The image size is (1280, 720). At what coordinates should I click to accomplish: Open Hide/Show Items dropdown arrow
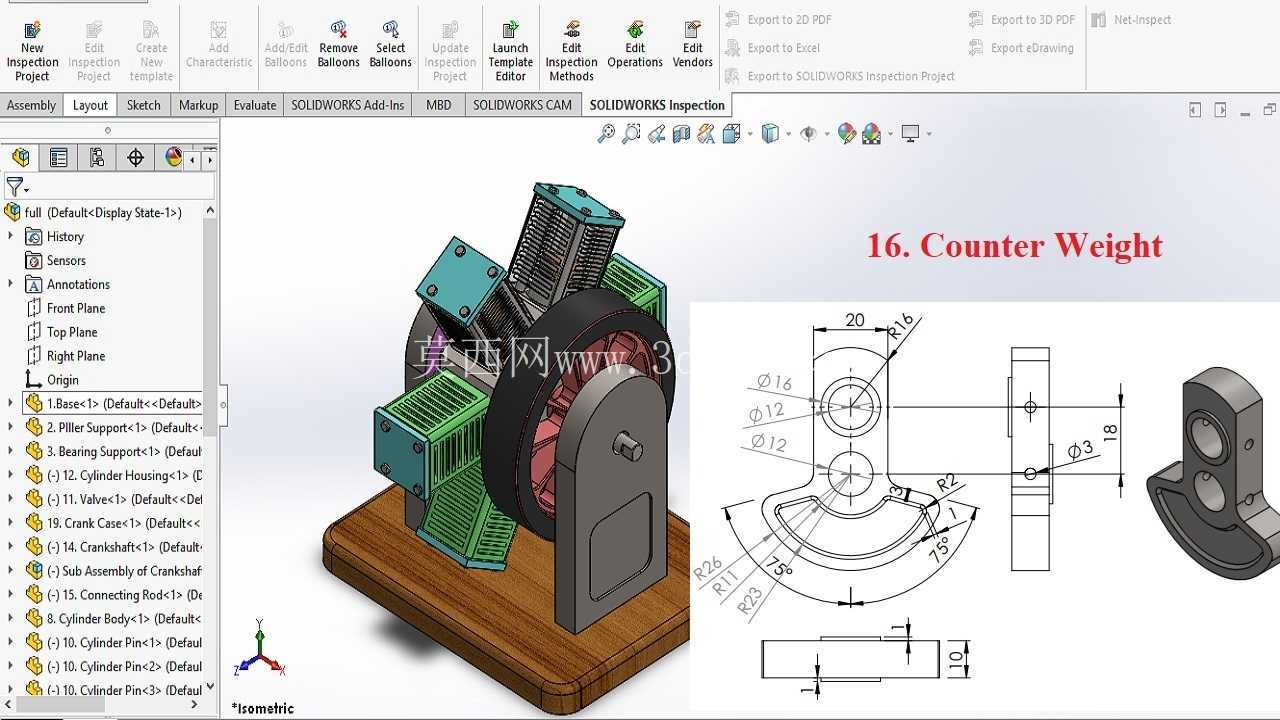pos(826,134)
